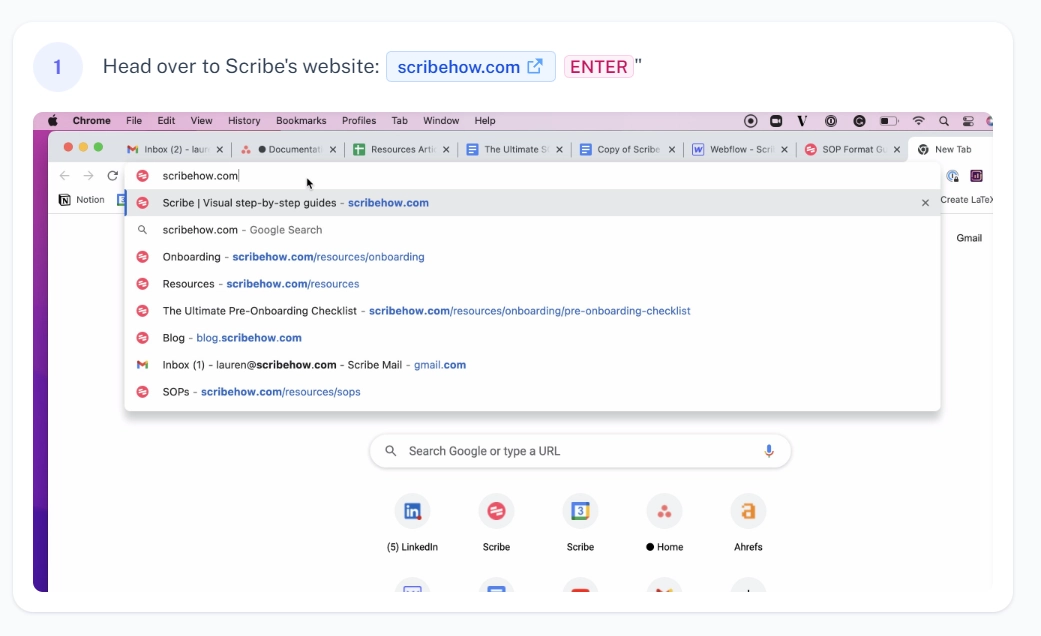This screenshot has height=636, width=1041.
Task: Close the Resources Articles tab
Action: point(446,149)
